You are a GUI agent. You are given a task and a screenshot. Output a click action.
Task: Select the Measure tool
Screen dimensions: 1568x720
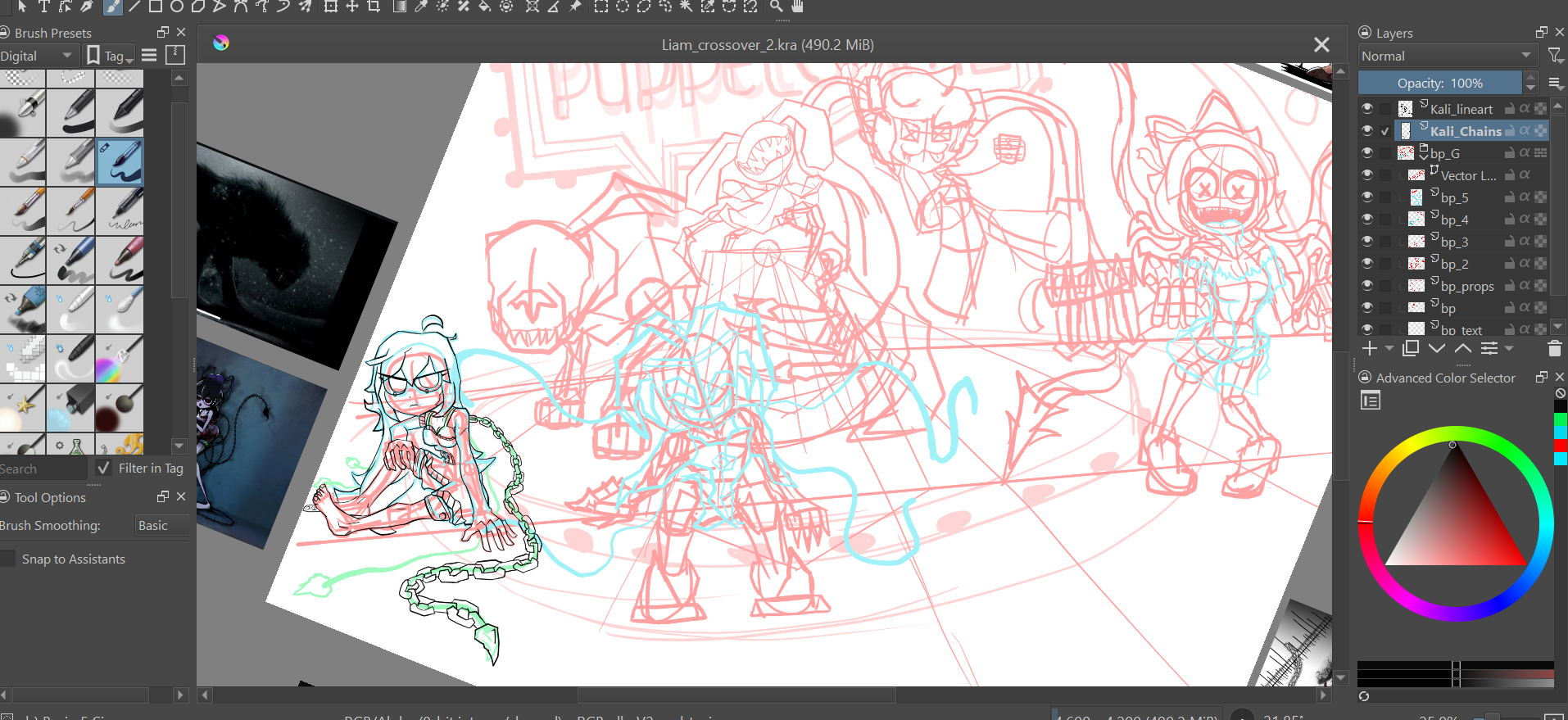[554, 7]
